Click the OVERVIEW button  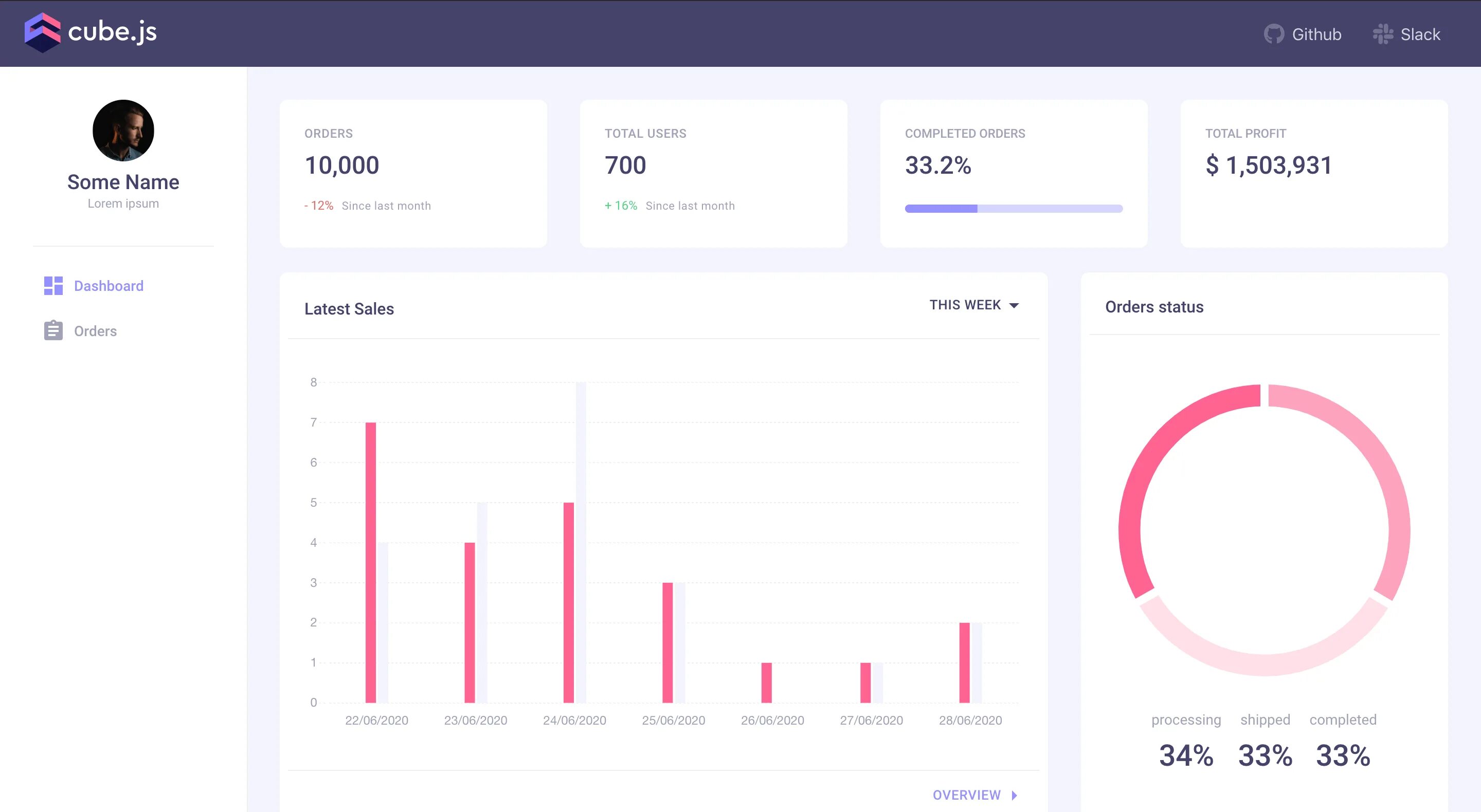coord(967,795)
